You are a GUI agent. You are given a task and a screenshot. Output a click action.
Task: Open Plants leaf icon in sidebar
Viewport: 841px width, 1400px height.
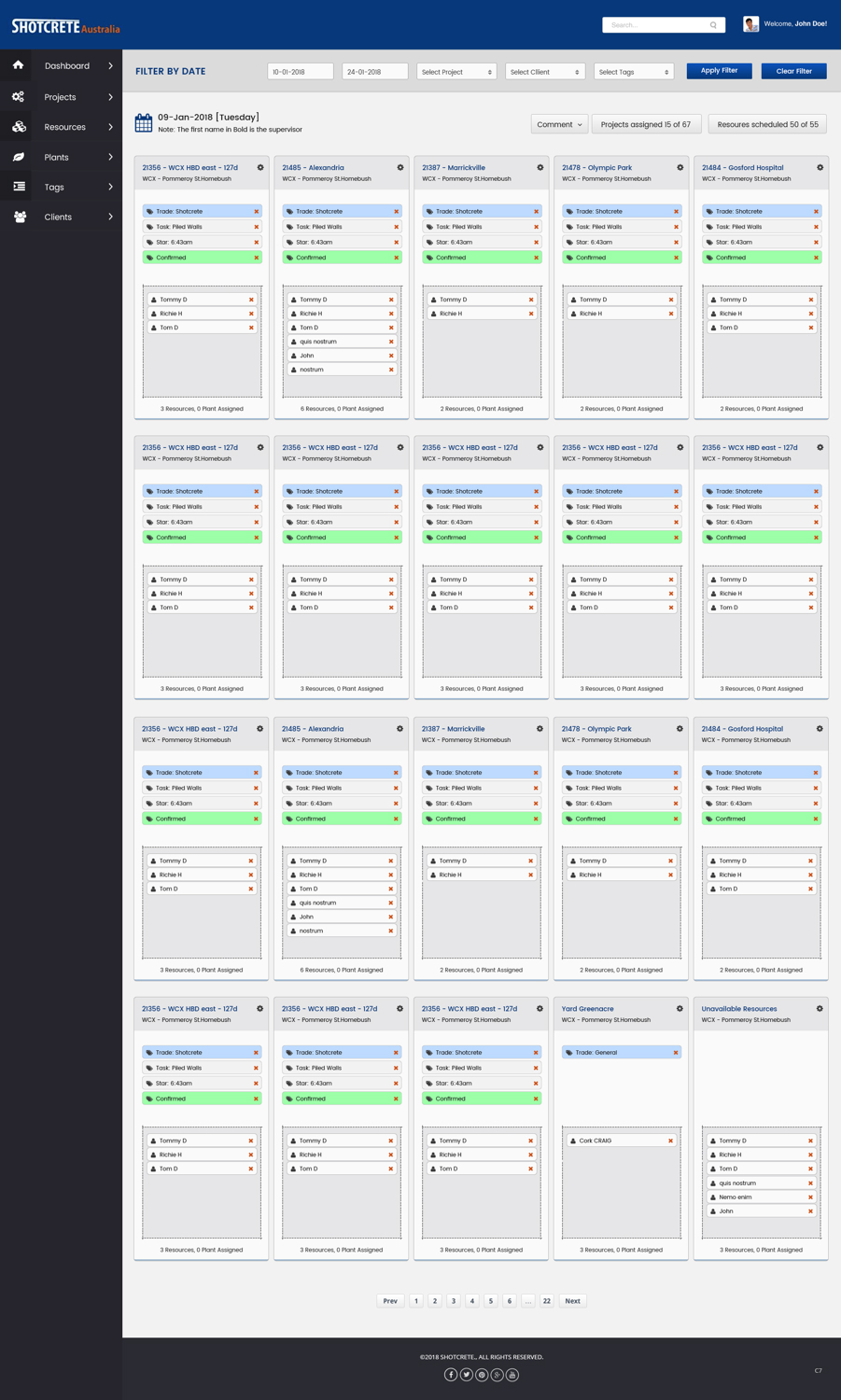tap(19, 157)
